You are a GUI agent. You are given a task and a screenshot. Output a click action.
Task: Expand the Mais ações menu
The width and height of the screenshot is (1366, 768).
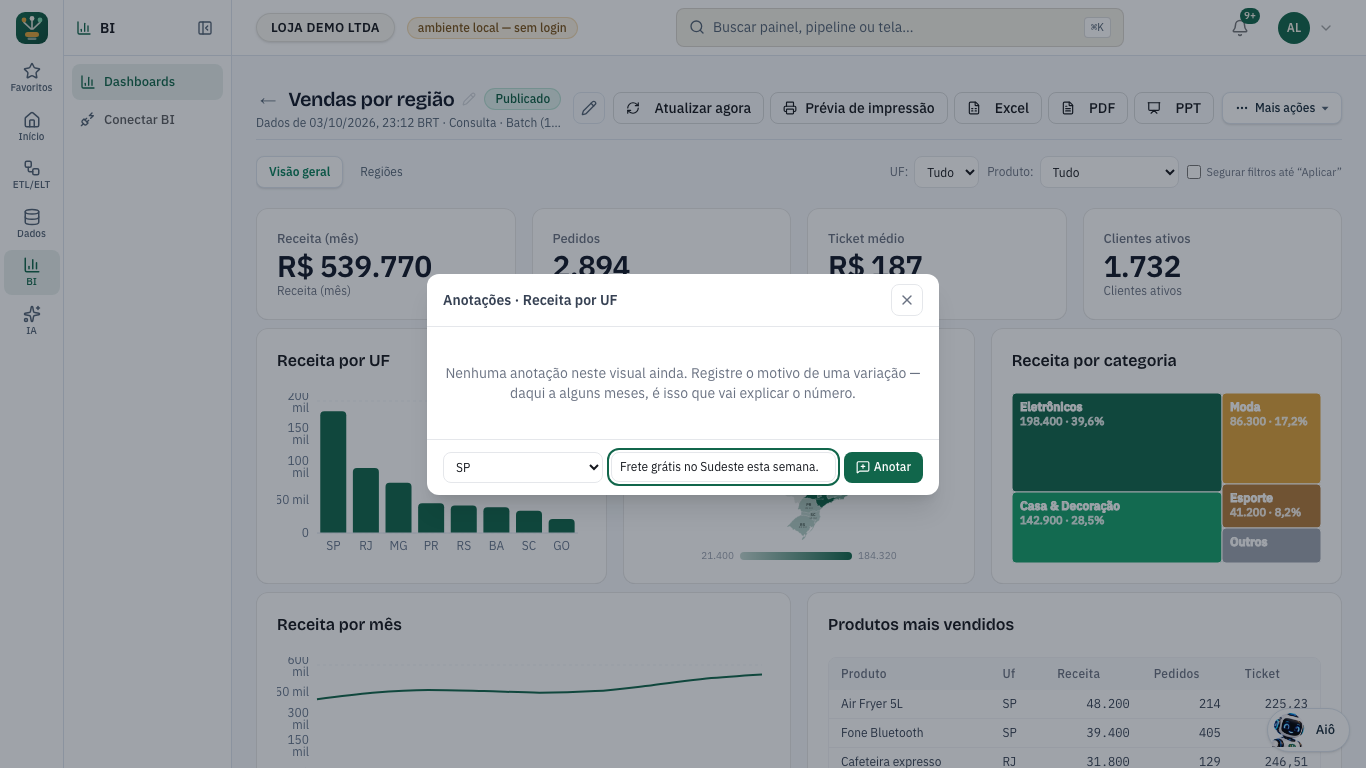click(1282, 108)
